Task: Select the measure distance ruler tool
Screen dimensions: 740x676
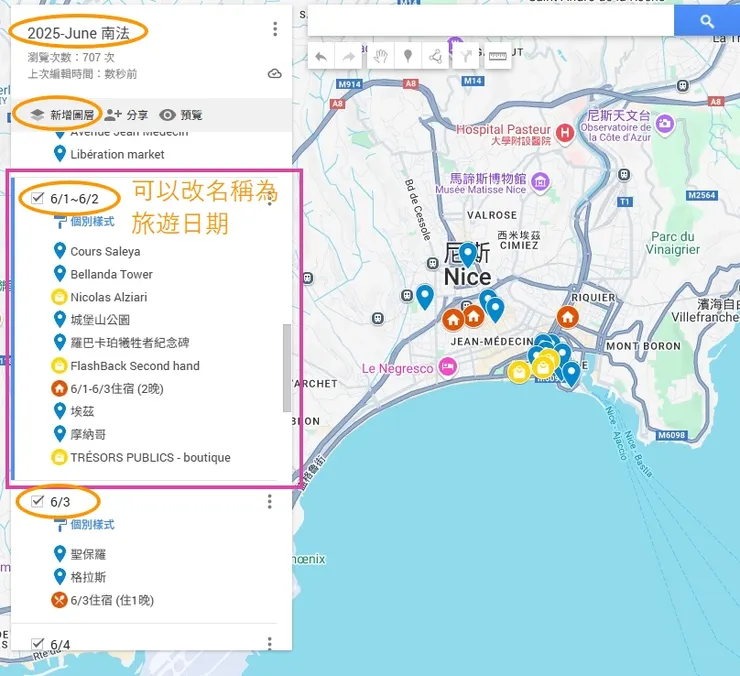Action: pyautogui.click(x=497, y=57)
